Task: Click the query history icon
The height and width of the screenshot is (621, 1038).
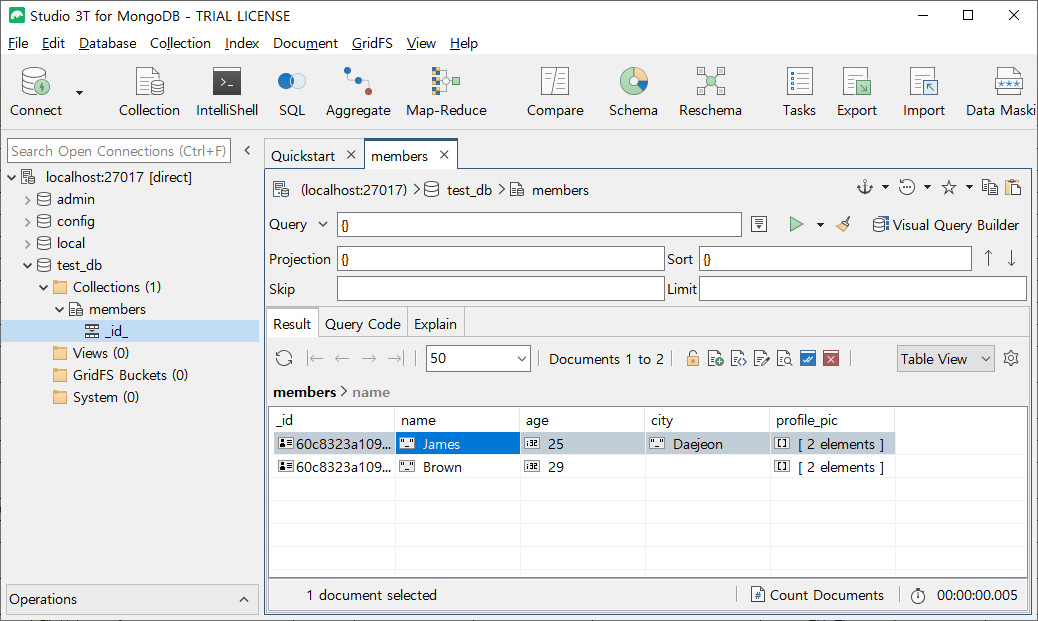Action: tap(906, 188)
